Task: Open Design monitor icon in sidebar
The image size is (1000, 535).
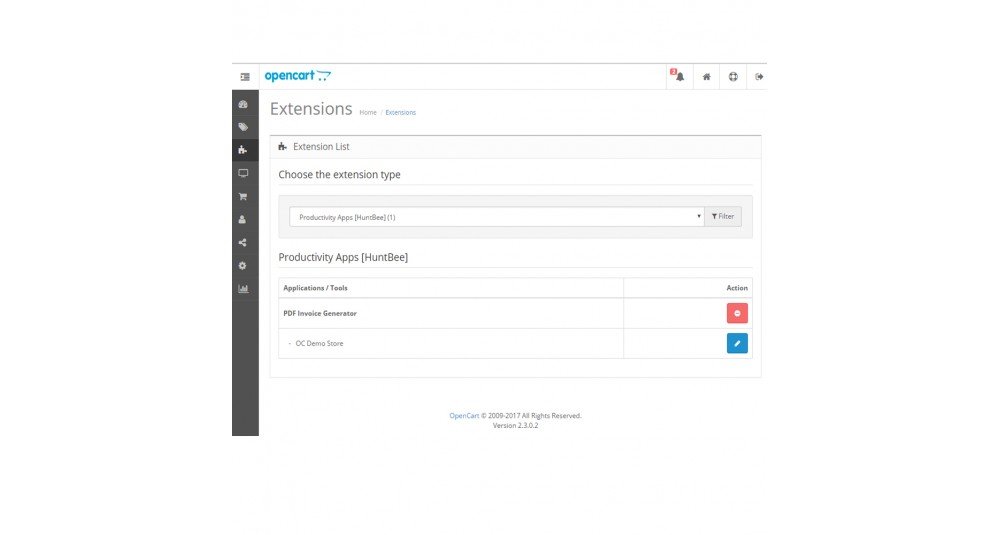Action: [x=243, y=173]
